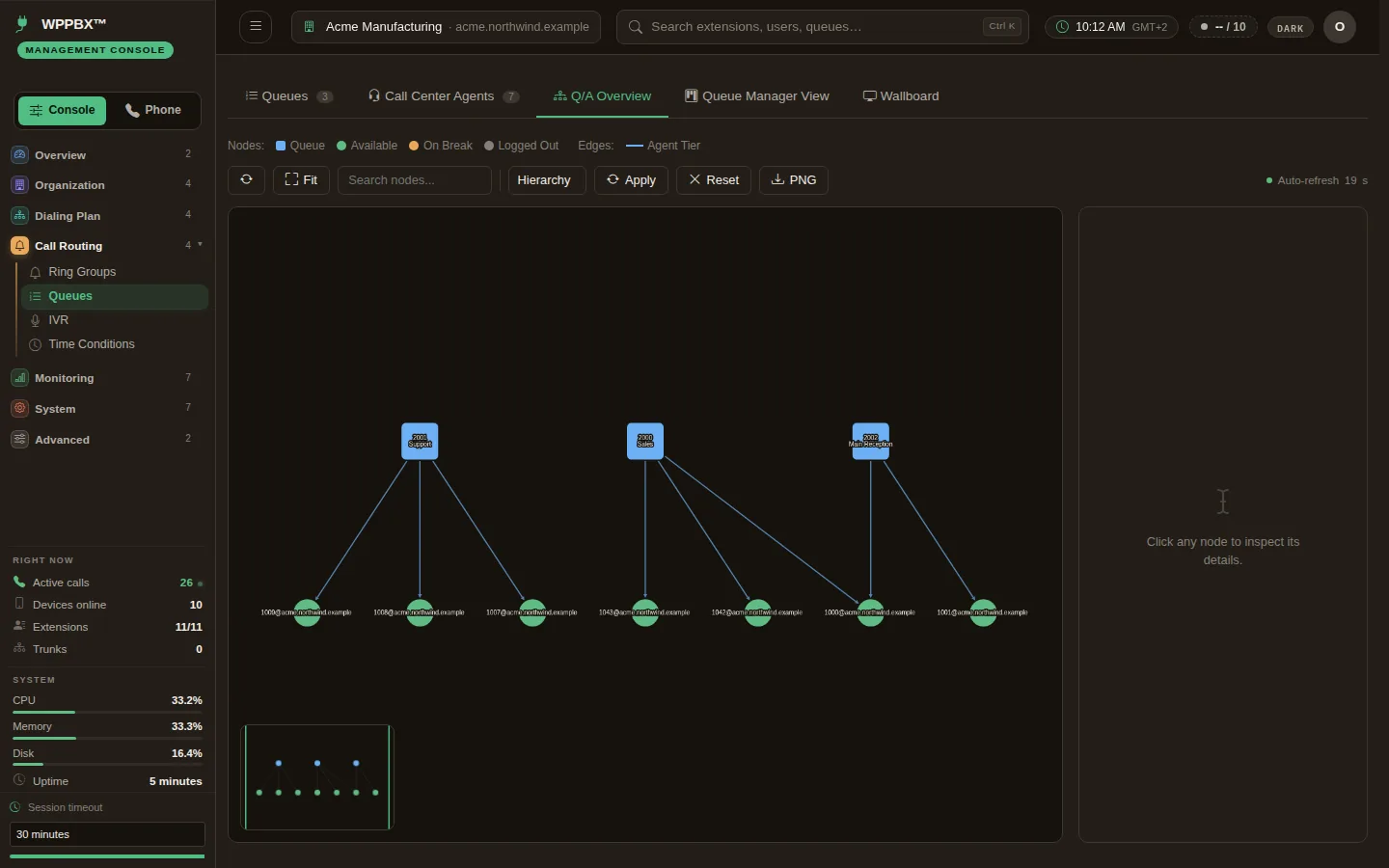Switch to Console mode

(63, 110)
